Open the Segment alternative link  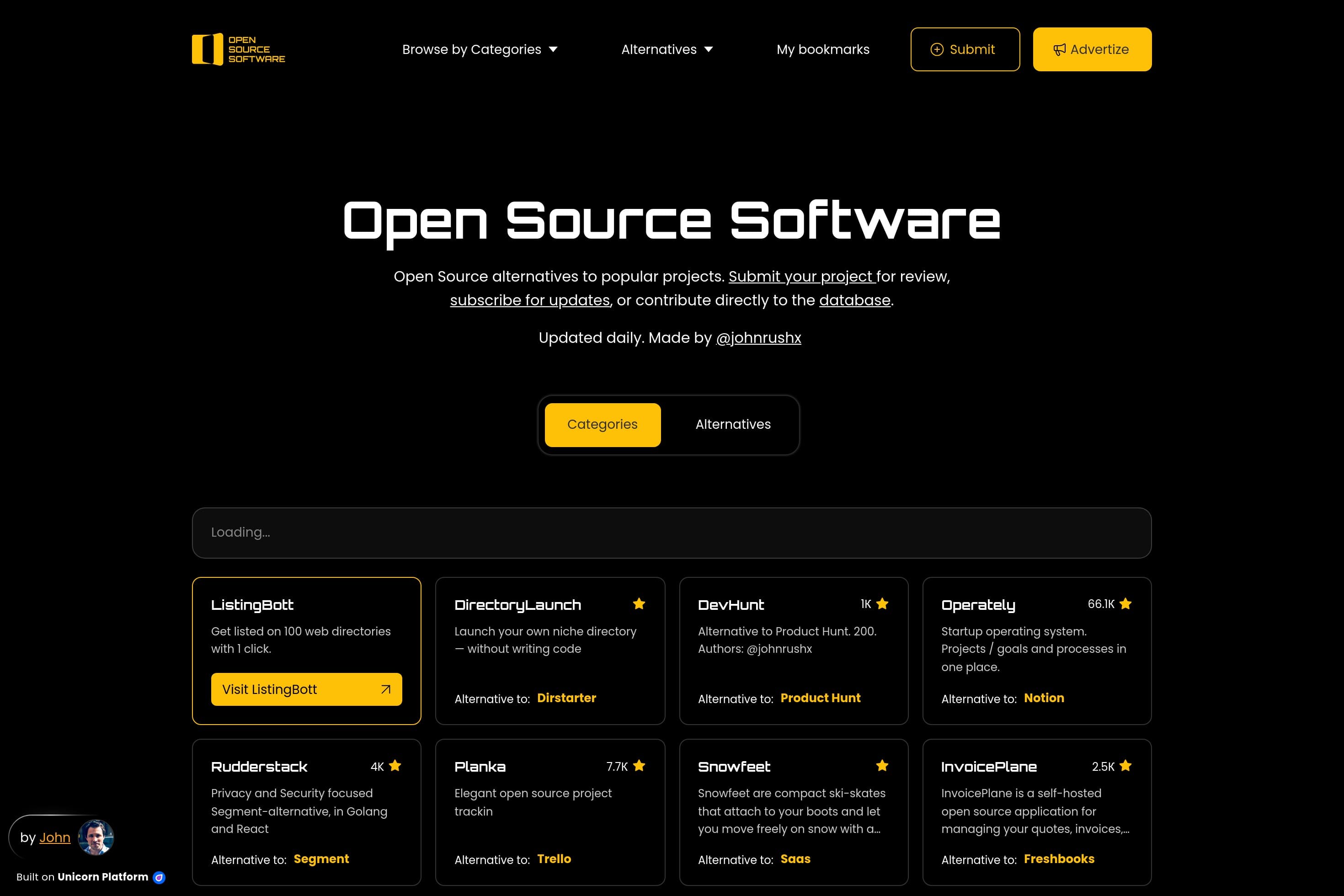pos(321,859)
